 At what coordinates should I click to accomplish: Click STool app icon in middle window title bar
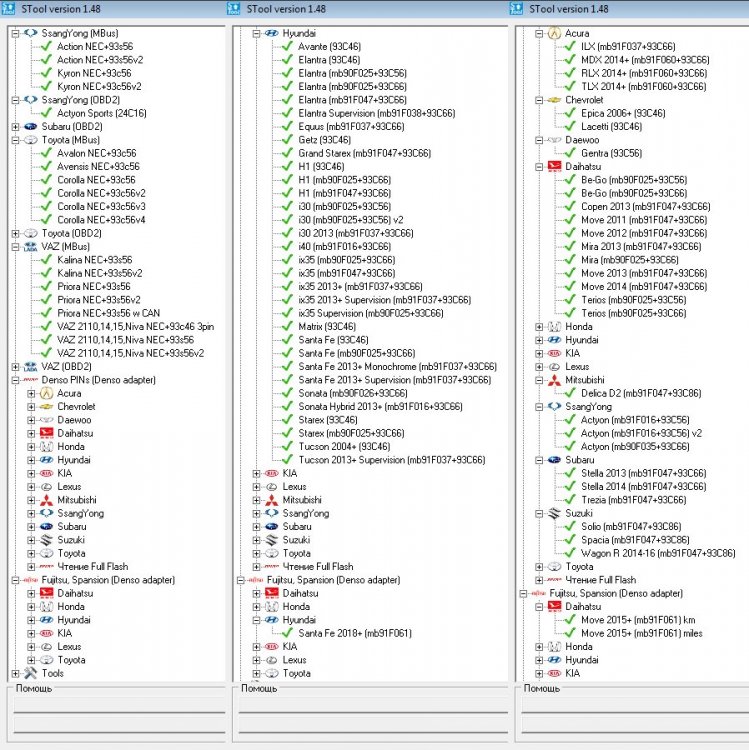click(x=233, y=8)
